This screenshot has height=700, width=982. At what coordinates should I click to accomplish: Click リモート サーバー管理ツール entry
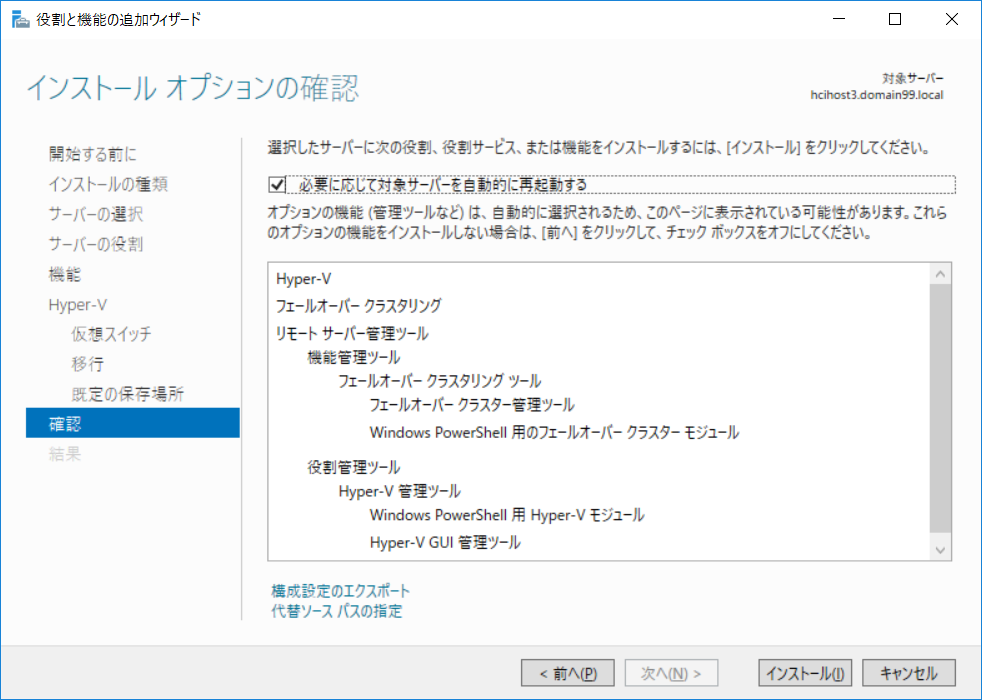(x=352, y=333)
